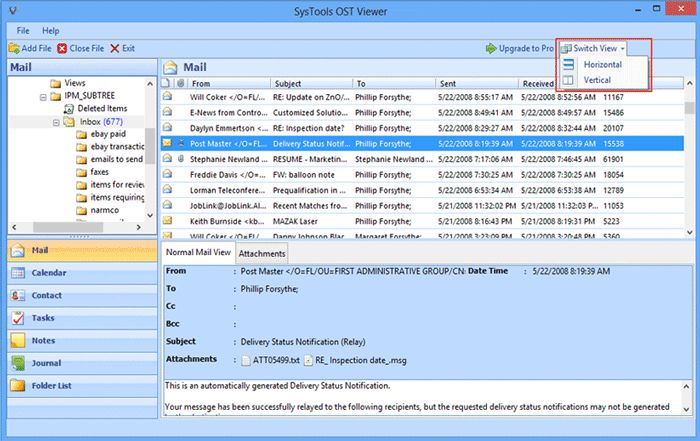
Task: Select the items requiring folder
Action: [x=117, y=197]
